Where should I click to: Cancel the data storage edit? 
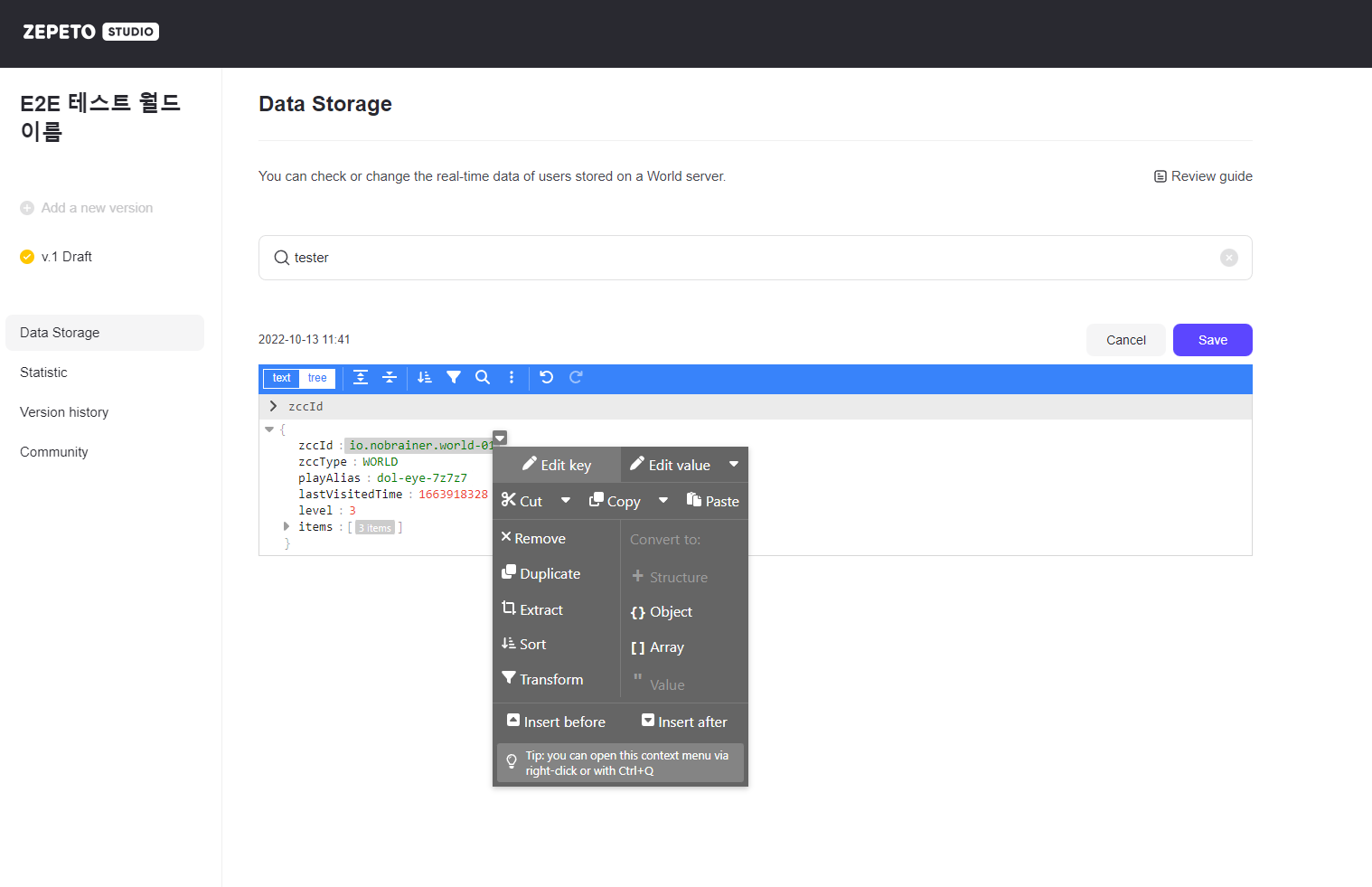click(x=1126, y=340)
